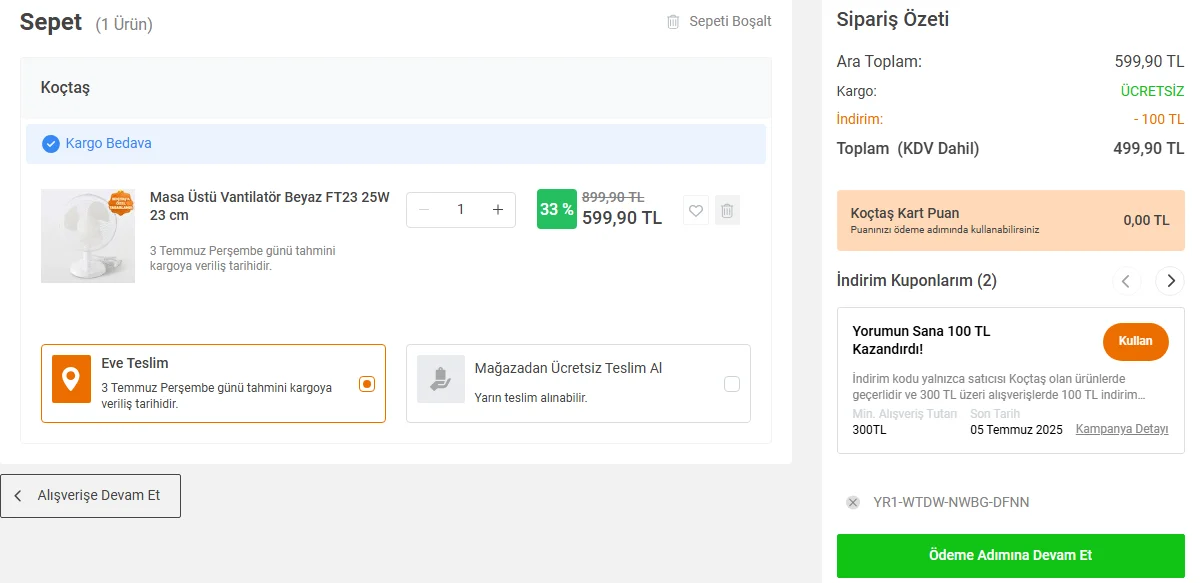Show next discount coupon

click(x=1169, y=281)
